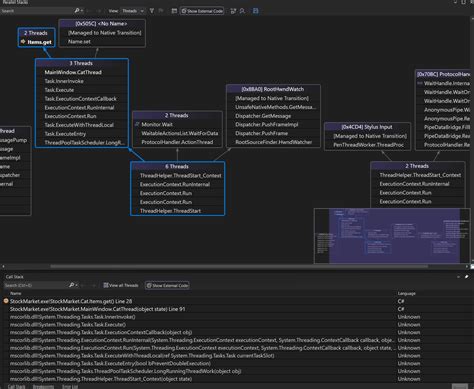Screen dimensions: 474x389
Task: Click the save diagram icon in toolbar
Action: (x=255, y=11)
